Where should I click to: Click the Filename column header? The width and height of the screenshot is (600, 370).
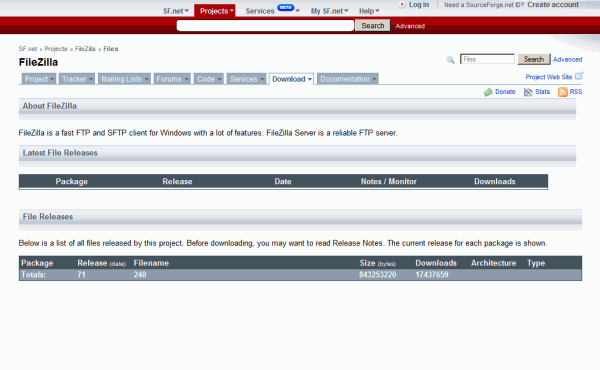[x=151, y=263]
